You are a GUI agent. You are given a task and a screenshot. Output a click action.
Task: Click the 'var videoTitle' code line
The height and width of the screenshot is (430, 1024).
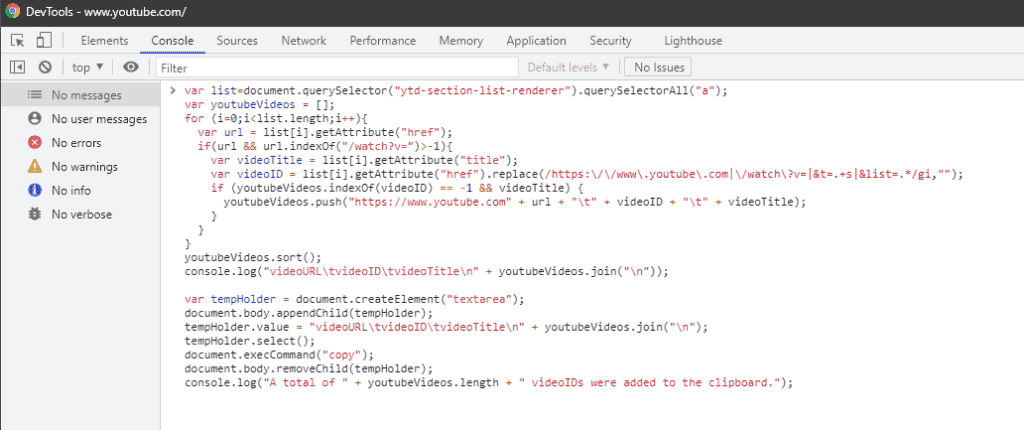(x=364, y=160)
